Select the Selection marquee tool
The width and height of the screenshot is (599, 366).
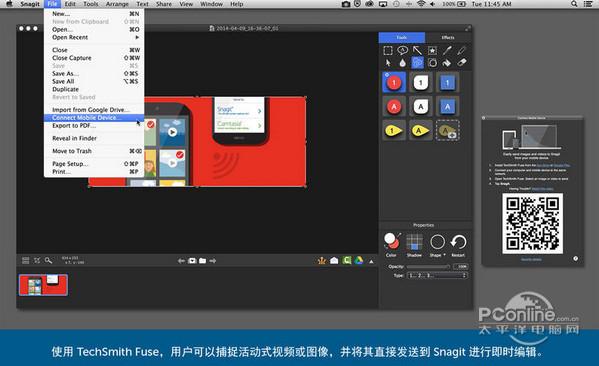tap(388, 50)
